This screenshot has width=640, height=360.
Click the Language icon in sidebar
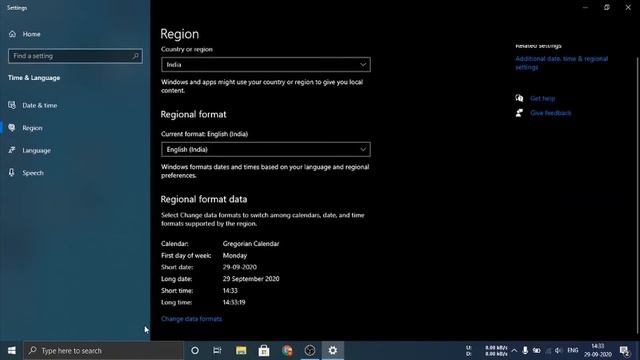click(12, 150)
